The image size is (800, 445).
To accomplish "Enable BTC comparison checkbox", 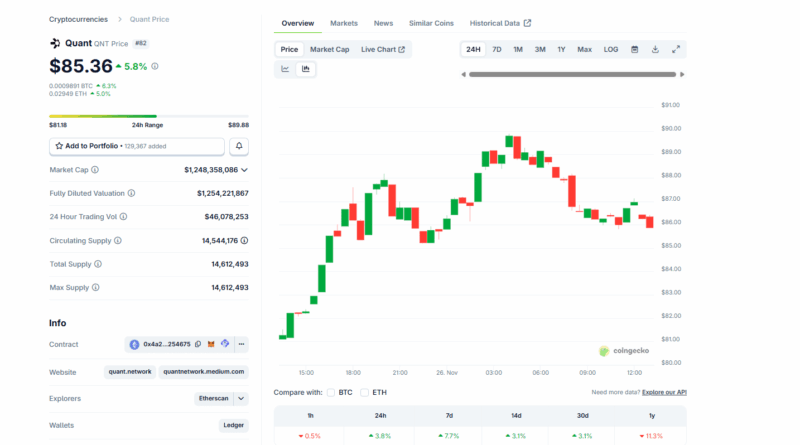I will click(x=331, y=392).
